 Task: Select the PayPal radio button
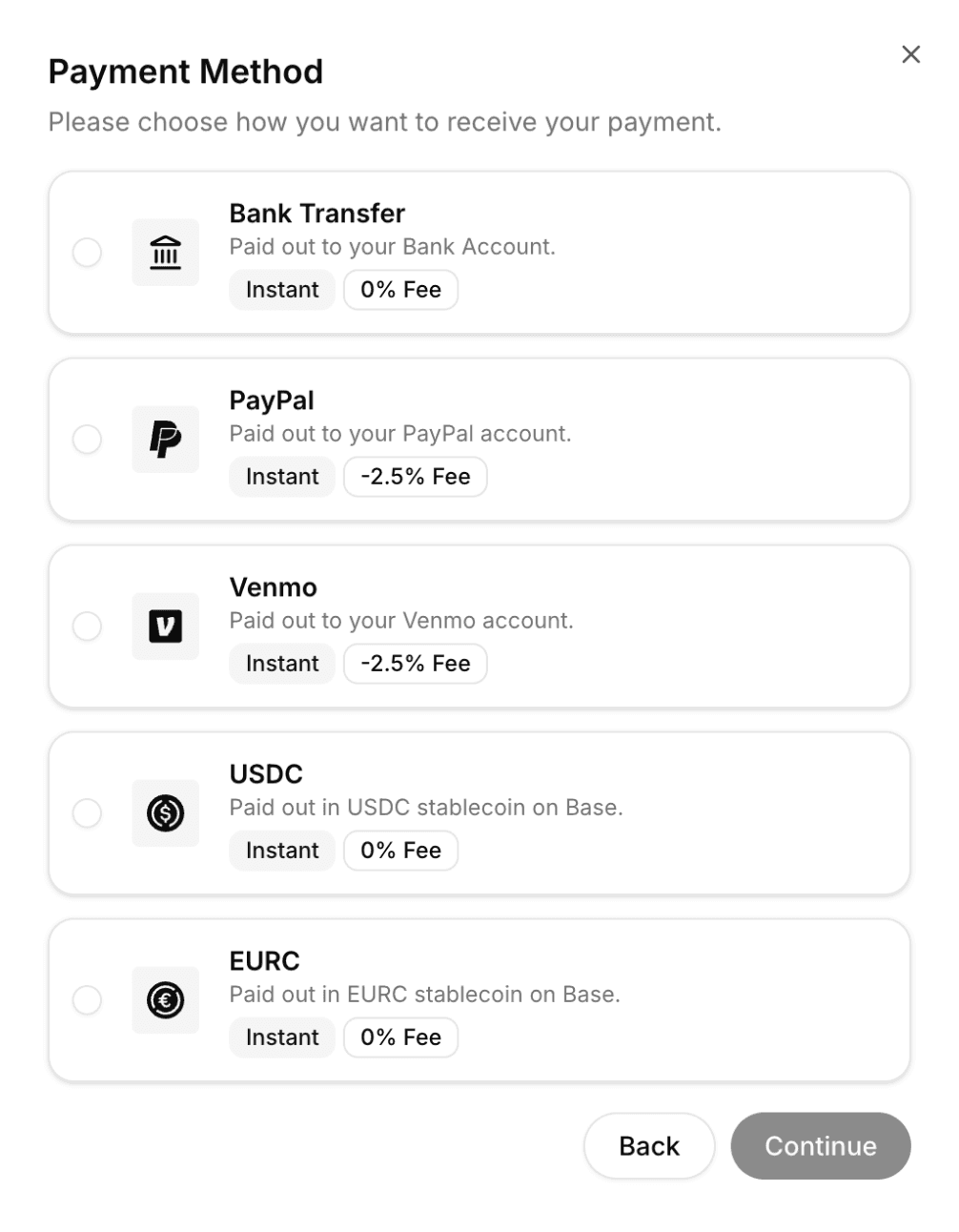point(87,440)
